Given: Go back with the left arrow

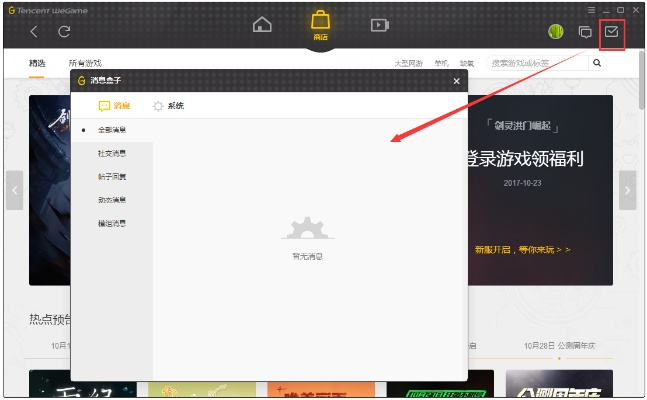Looking at the screenshot, I should point(34,31).
